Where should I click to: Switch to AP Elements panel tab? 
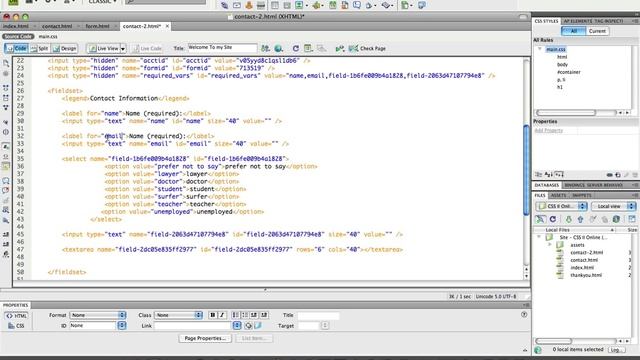[577, 21]
